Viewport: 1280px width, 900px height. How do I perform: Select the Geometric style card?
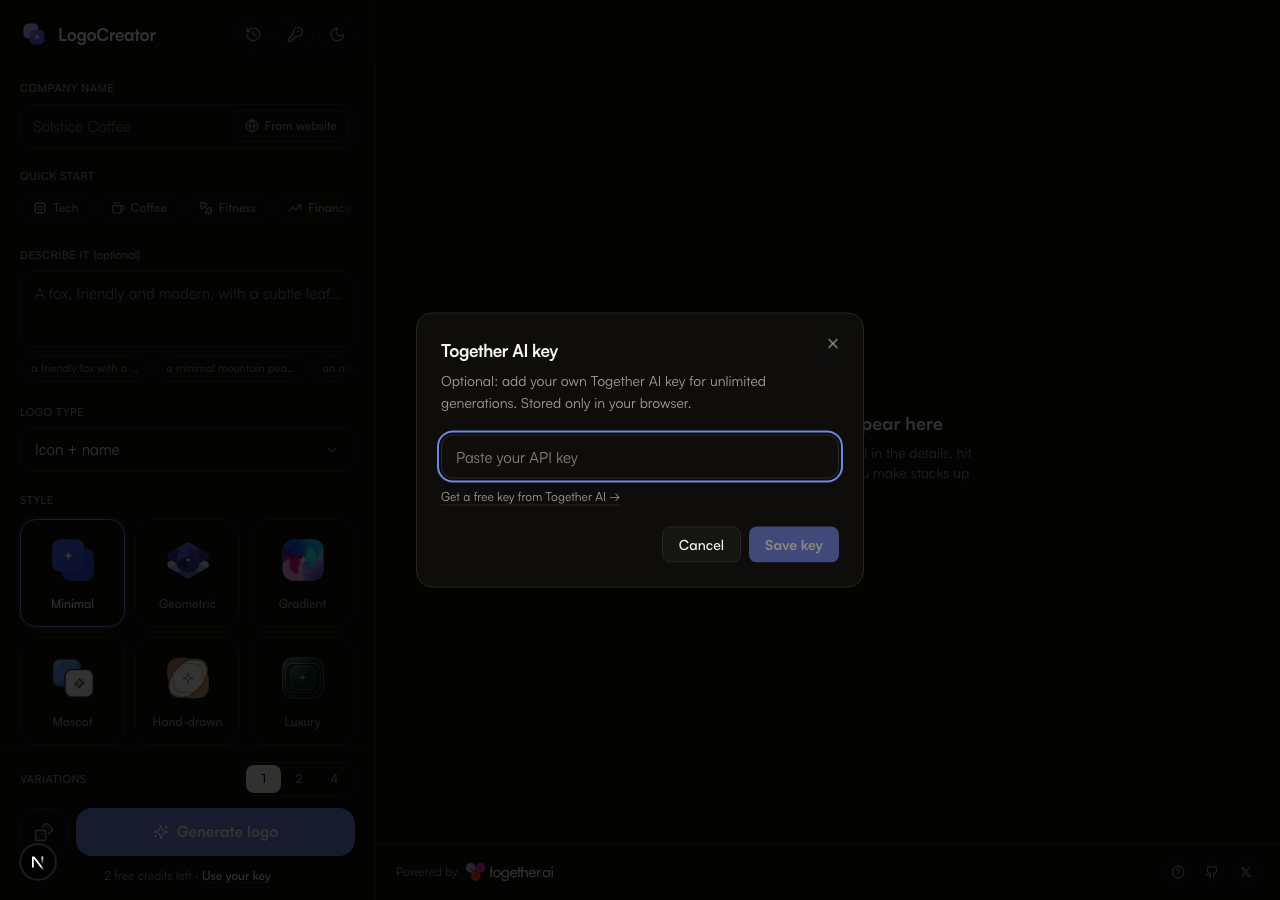187,573
